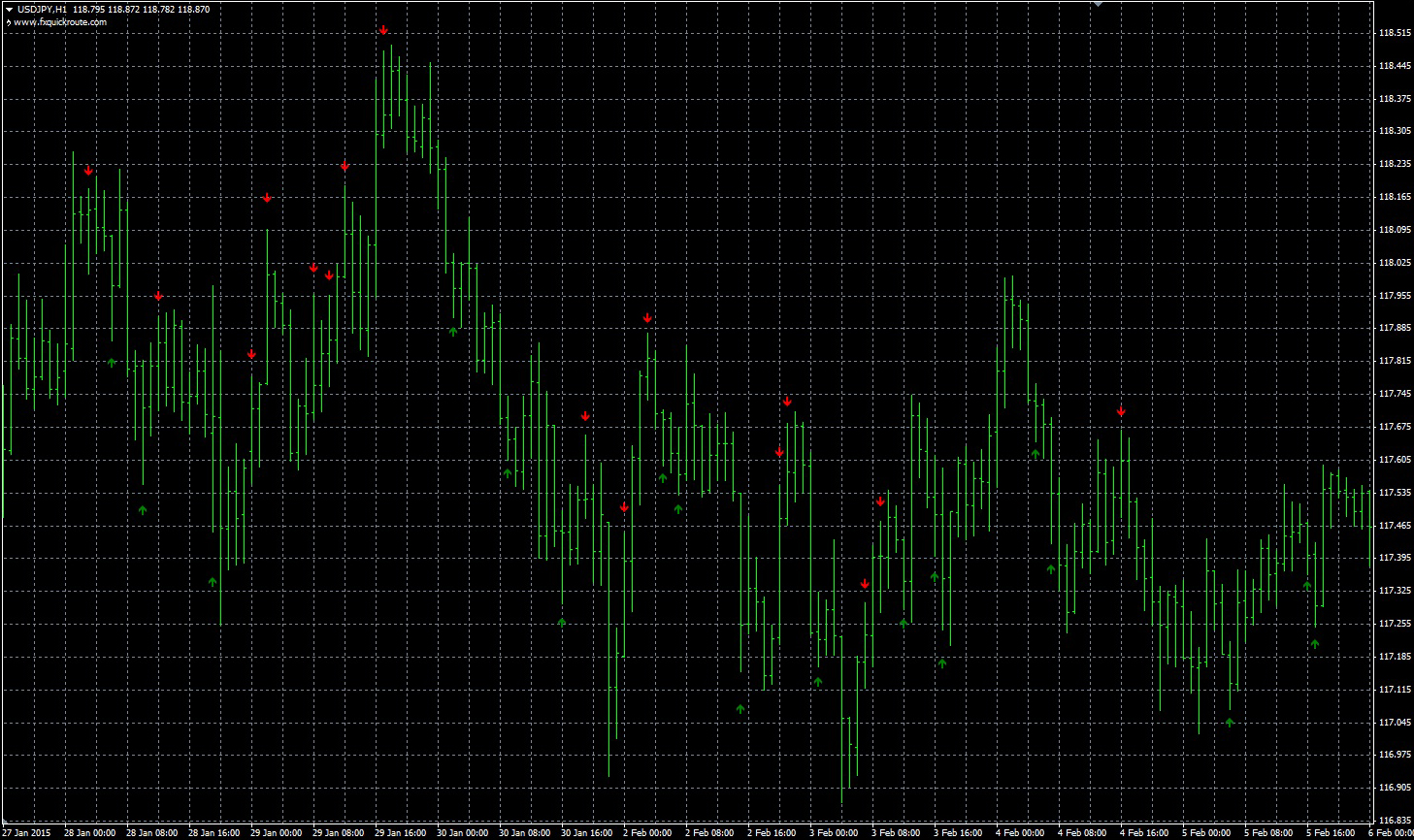Click the 116.835 price label
Image resolution: width=1414 pixels, height=840 pixels.
click(1394, 821)
